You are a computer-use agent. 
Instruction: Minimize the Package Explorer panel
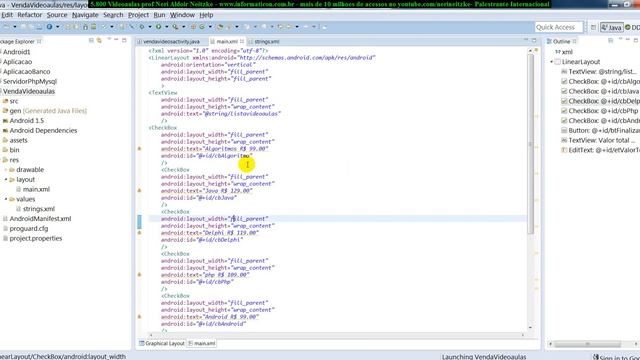[x=116, y=40]
